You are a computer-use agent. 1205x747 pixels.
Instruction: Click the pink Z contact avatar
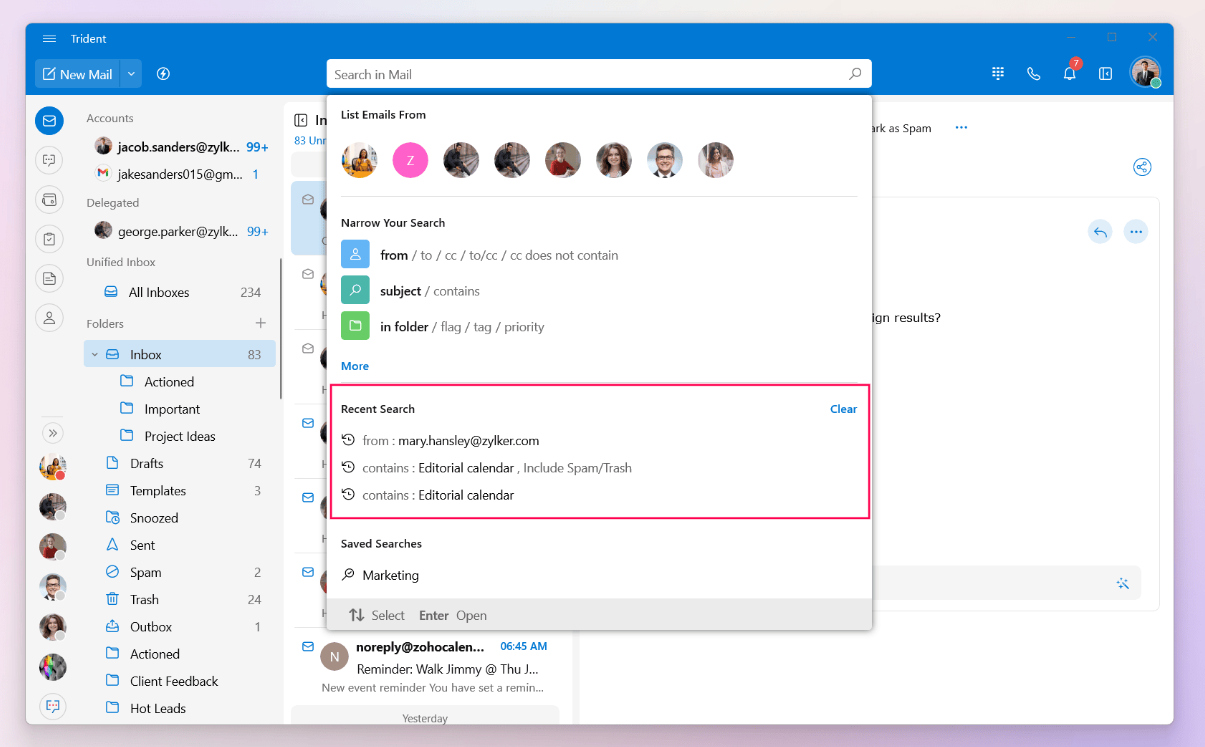point(410,160)
